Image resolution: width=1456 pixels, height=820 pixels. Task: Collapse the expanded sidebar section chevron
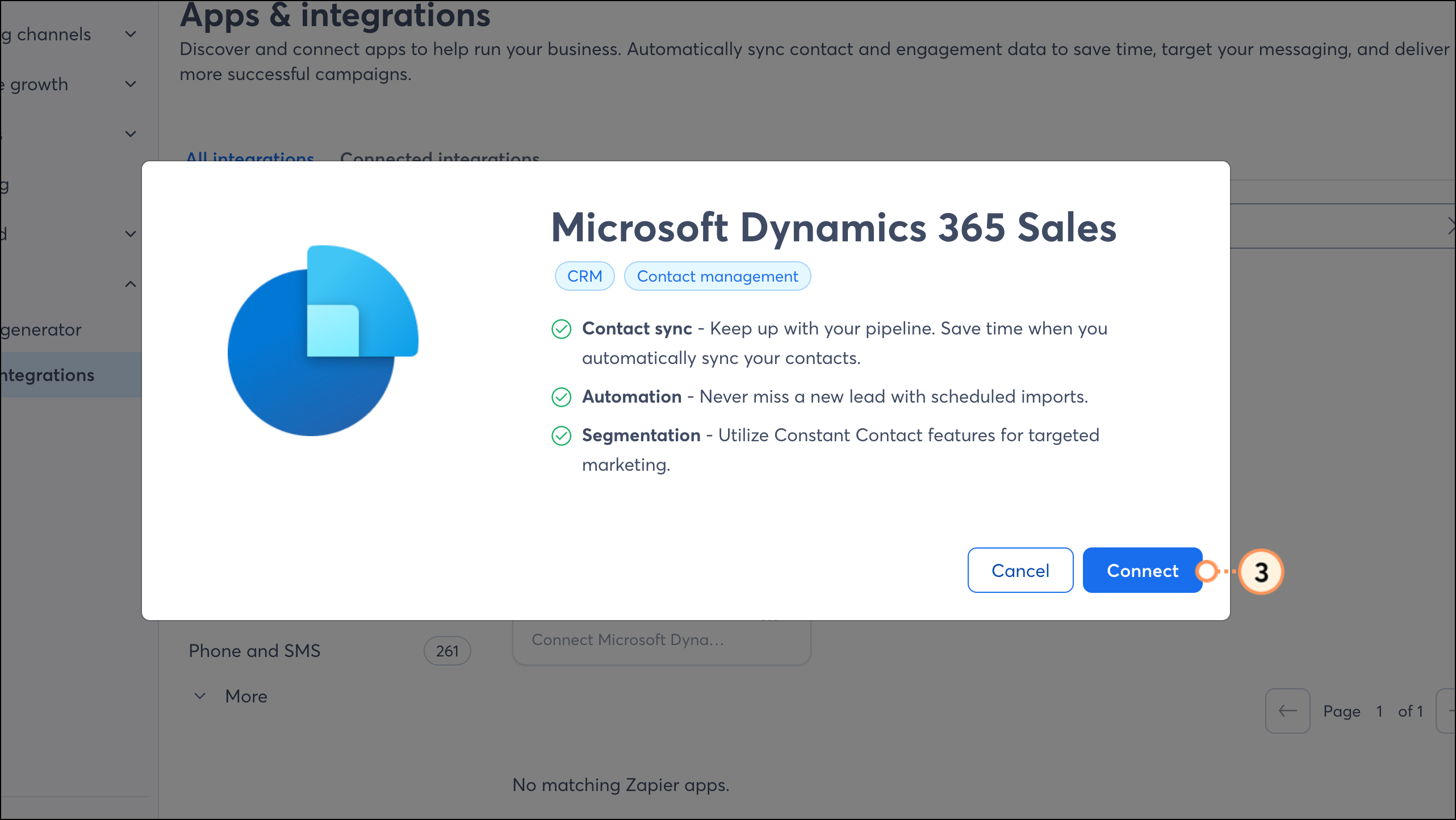pos(131,284)
